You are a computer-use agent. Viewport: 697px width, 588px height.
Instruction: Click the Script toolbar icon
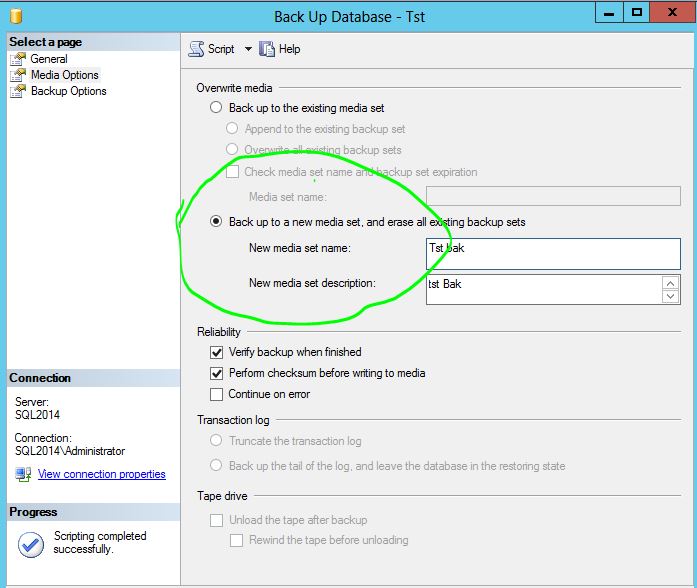(196, 49)
